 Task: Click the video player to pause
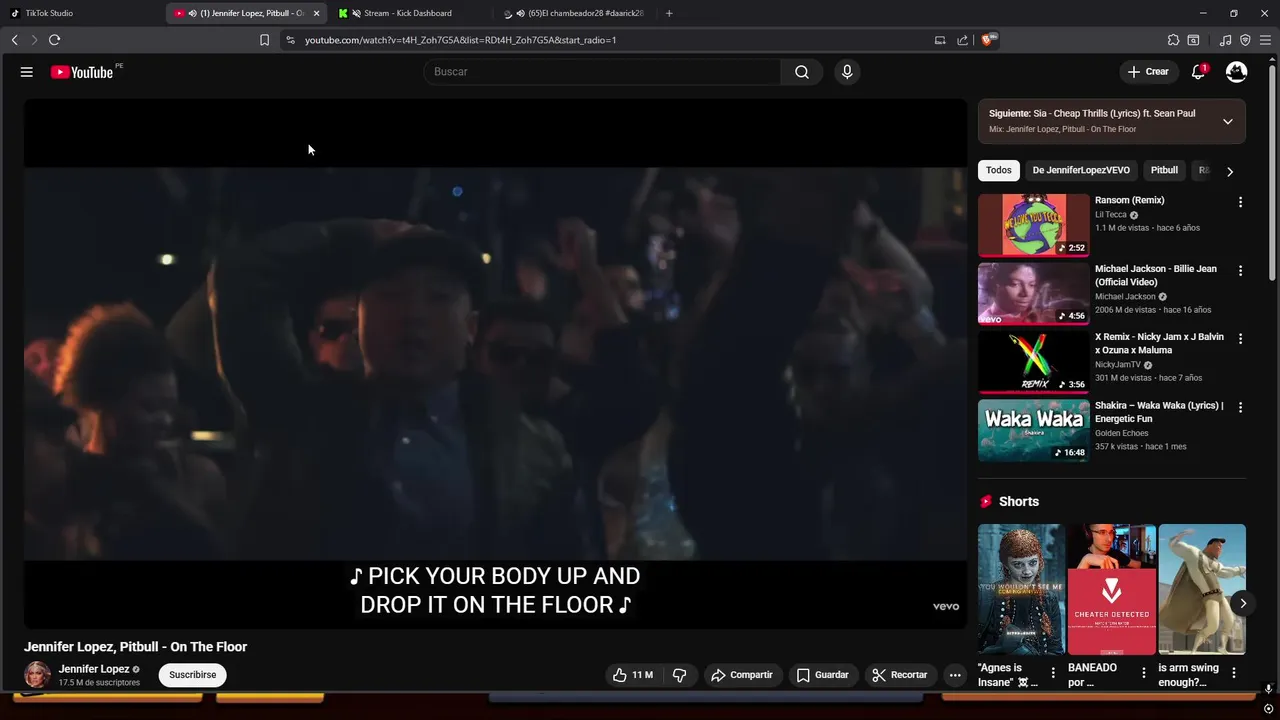(495, 363)
